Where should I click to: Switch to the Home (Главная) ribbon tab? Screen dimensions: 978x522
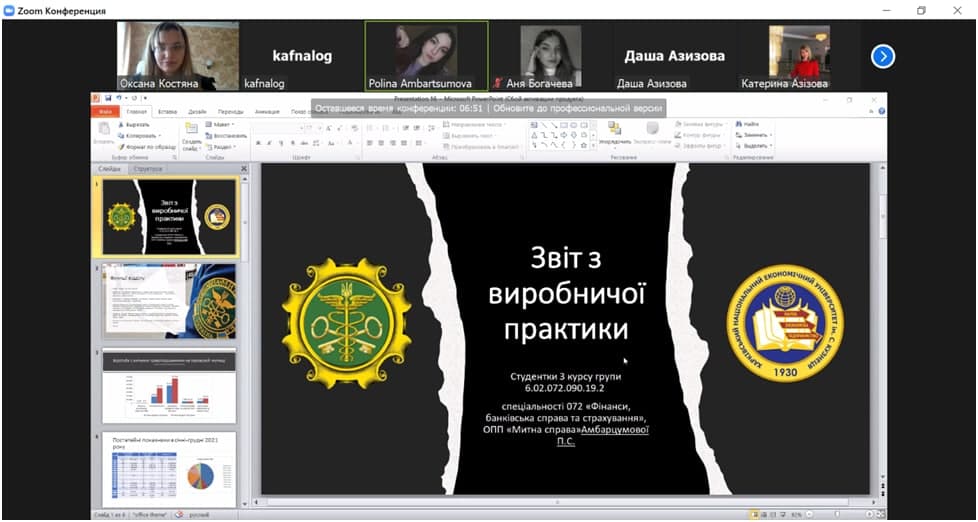tap(137, 112)
